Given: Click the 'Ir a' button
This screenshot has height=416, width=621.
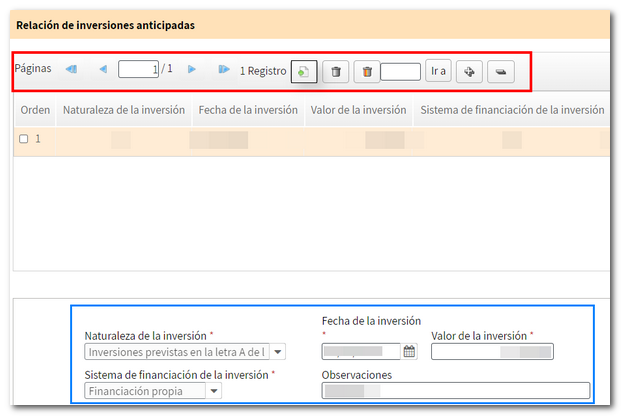Looking at the screenshot, I should tap(438, 71).
